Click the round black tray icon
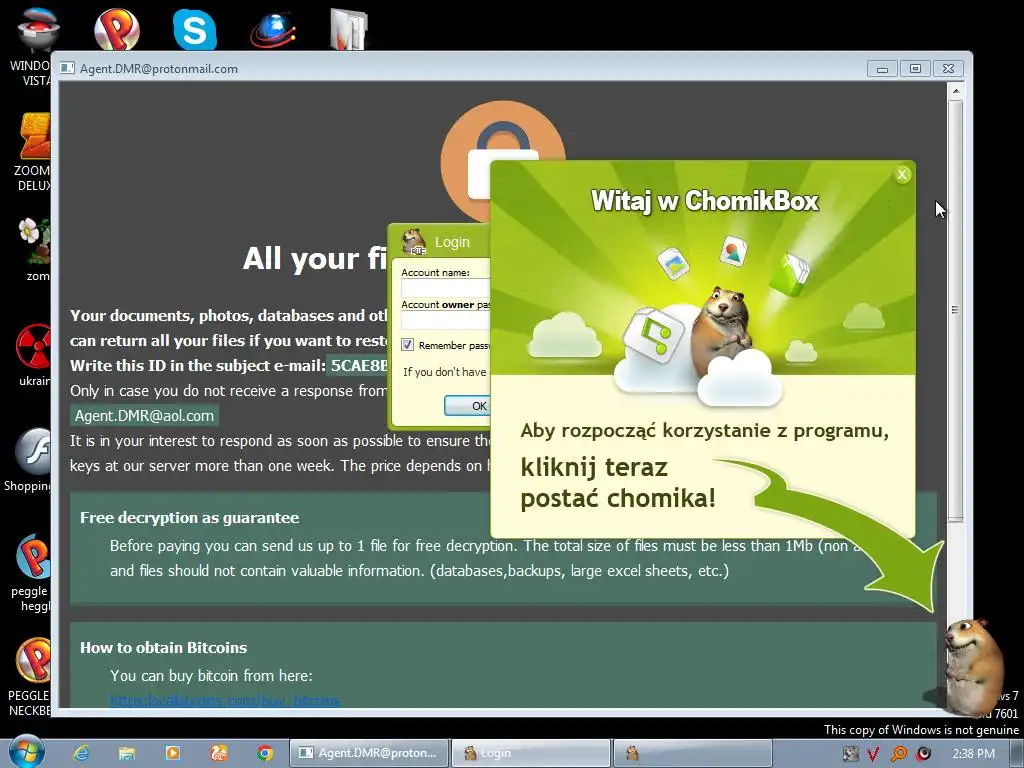Image resolution: width=1024 pixels, height=768 pixels. [x=923, y=754]
